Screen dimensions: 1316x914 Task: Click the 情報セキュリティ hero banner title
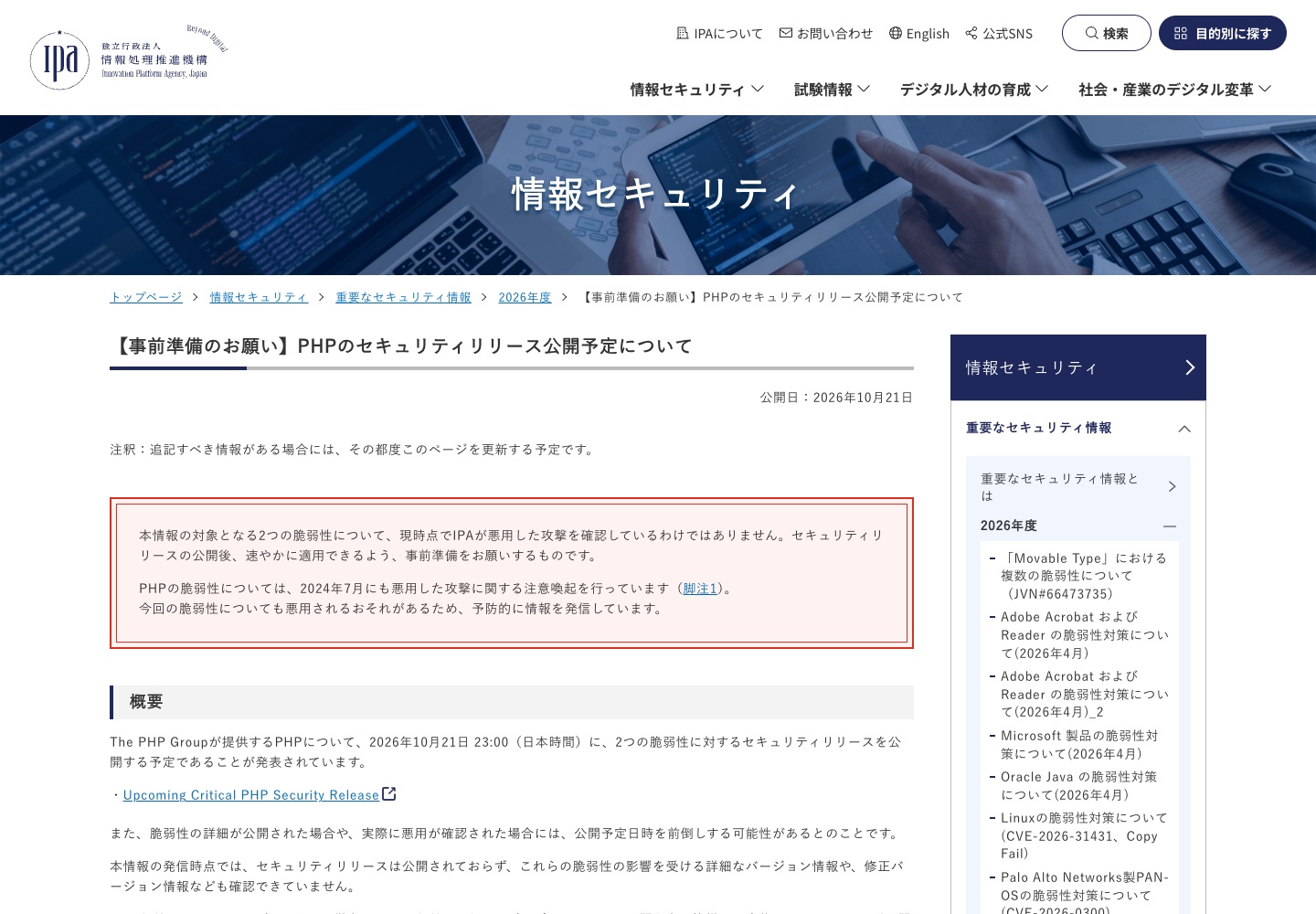click(655, 195)
